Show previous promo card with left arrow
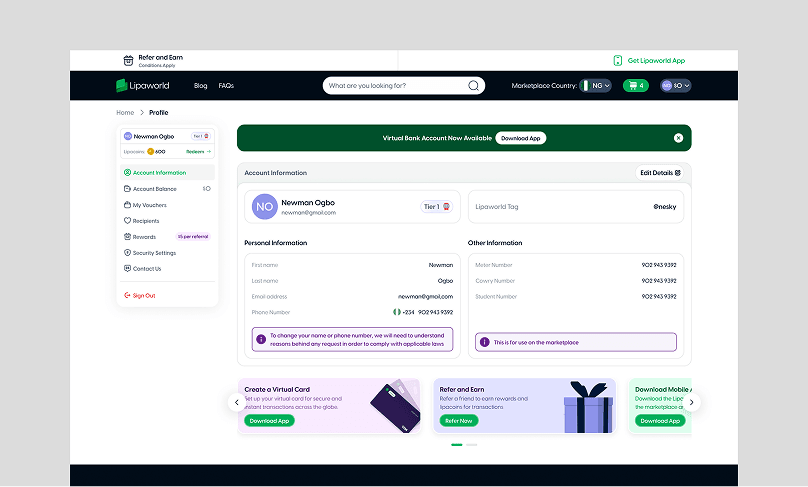Screen dimensions: 808x487 click(x=237, y=402)
